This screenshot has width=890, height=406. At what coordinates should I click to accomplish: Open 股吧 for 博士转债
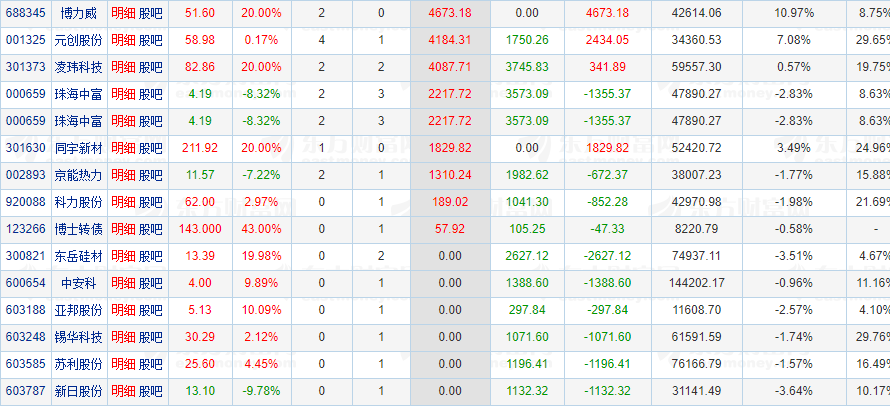(x=150, y=229)
